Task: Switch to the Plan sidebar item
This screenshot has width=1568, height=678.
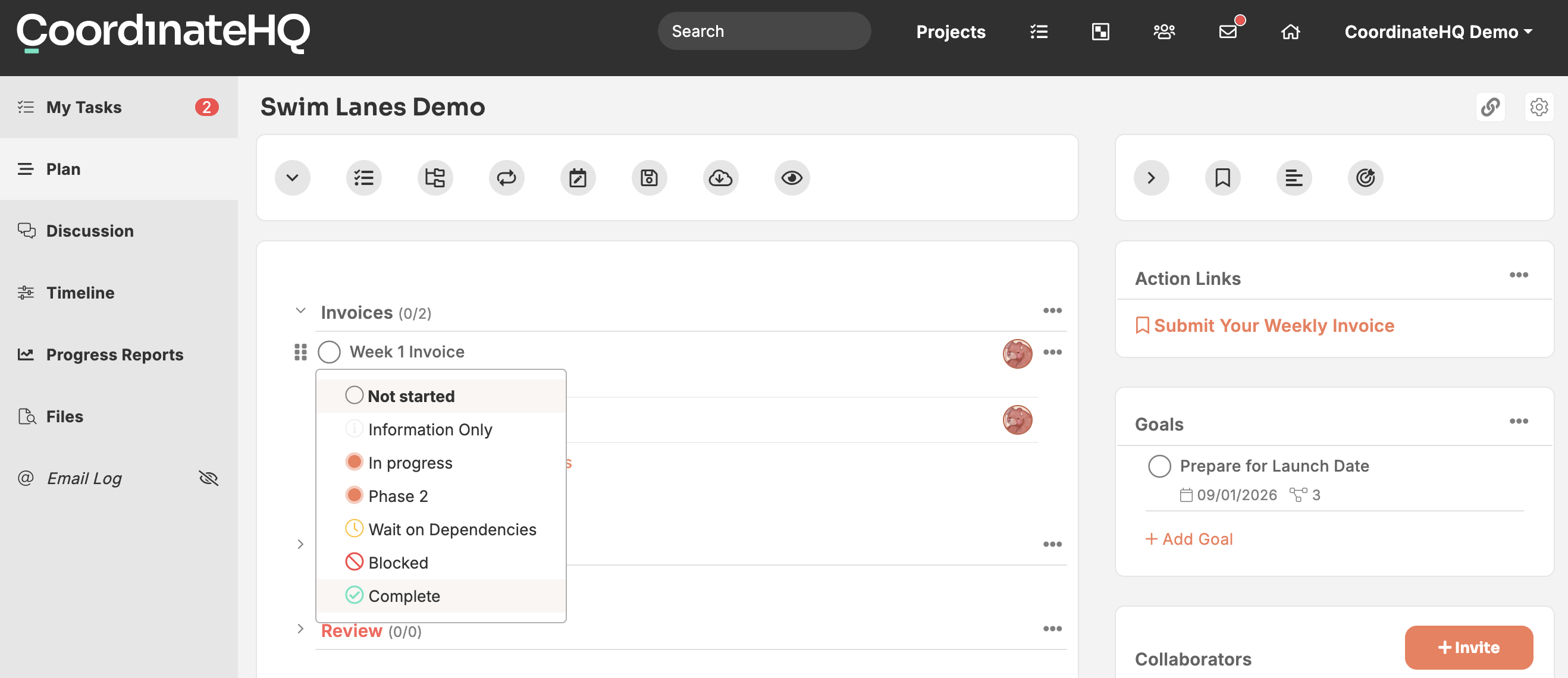Action: (x=119, y=169)
